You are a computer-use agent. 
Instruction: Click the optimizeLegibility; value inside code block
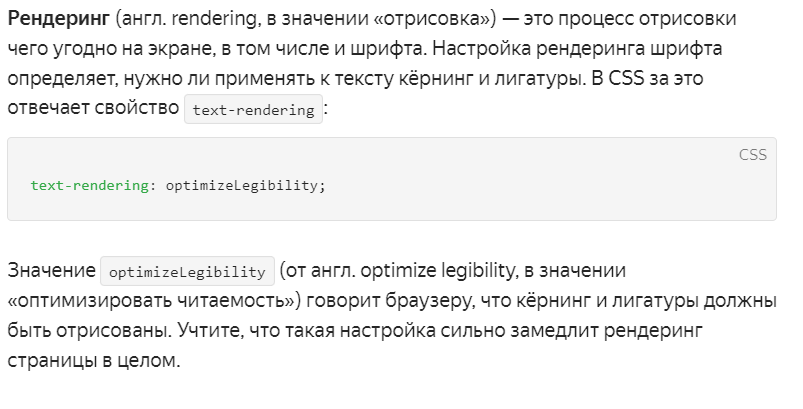tap(246, 185)
